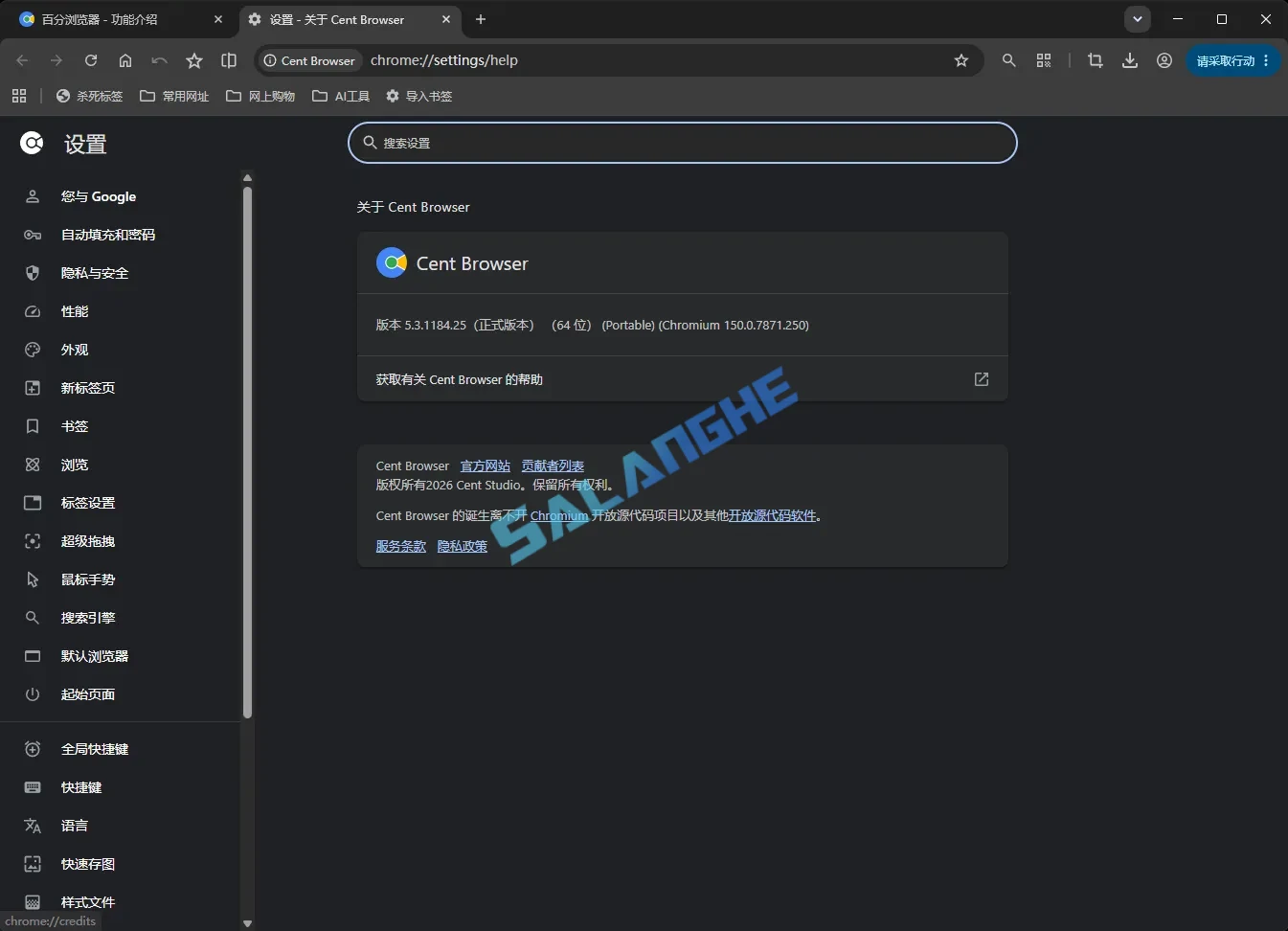Click the Cent Browser site info chip
The image size is (1288, 931).
(308, 60)
